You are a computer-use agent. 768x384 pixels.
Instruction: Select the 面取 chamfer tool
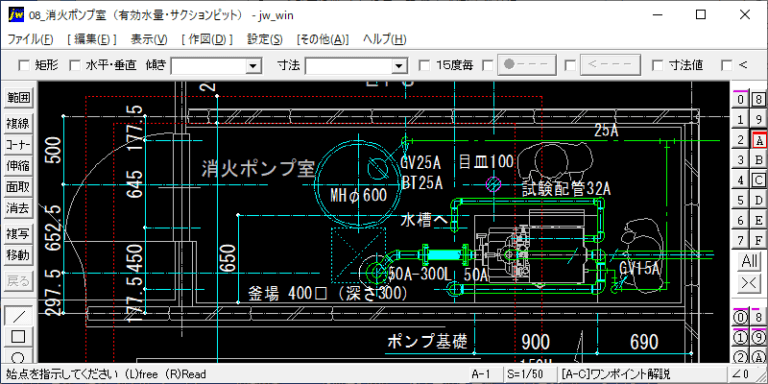pos(18,187)
